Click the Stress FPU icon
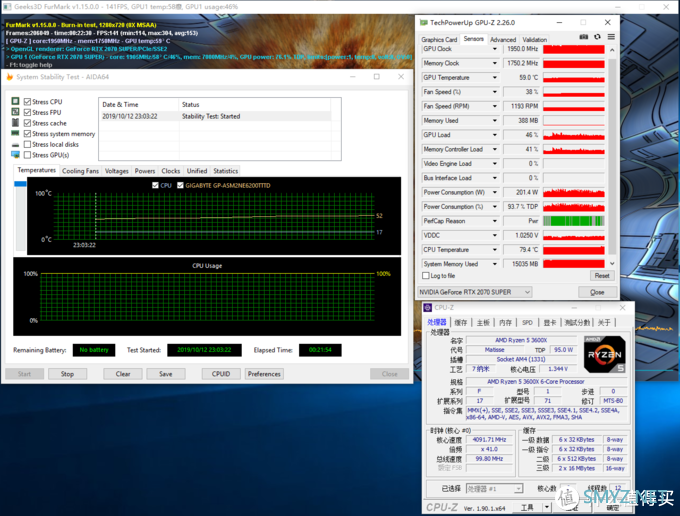Image resolution: width=680 pixels, height=516 pixels. click(15, 112)
